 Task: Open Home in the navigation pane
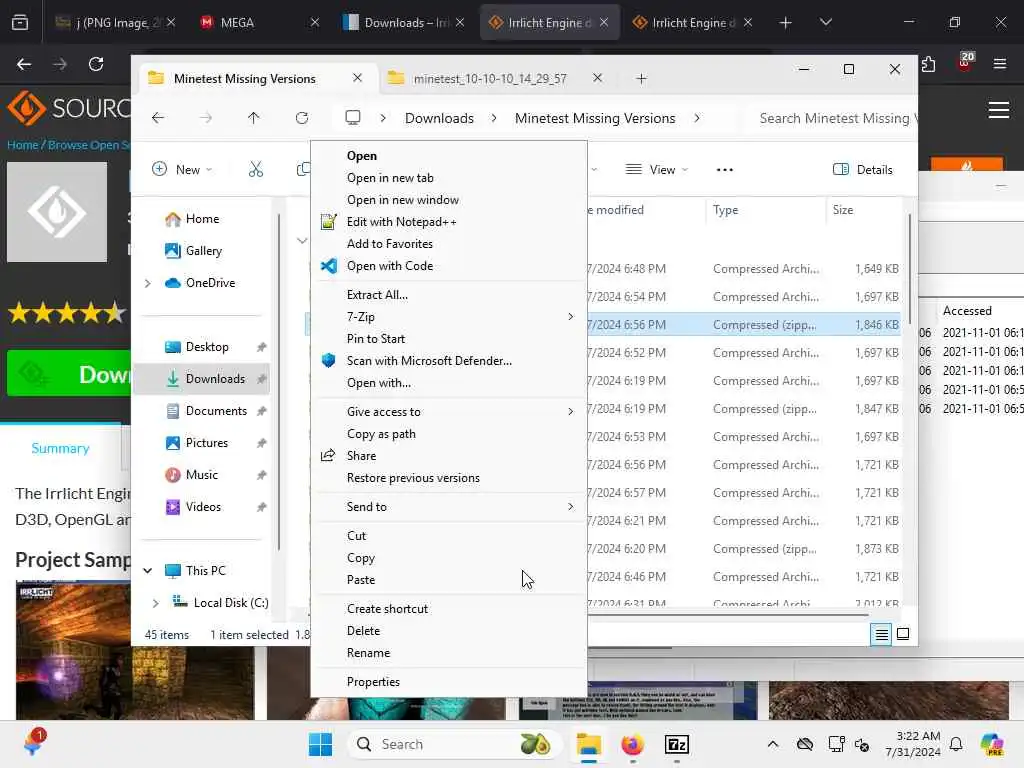[202, 219]
